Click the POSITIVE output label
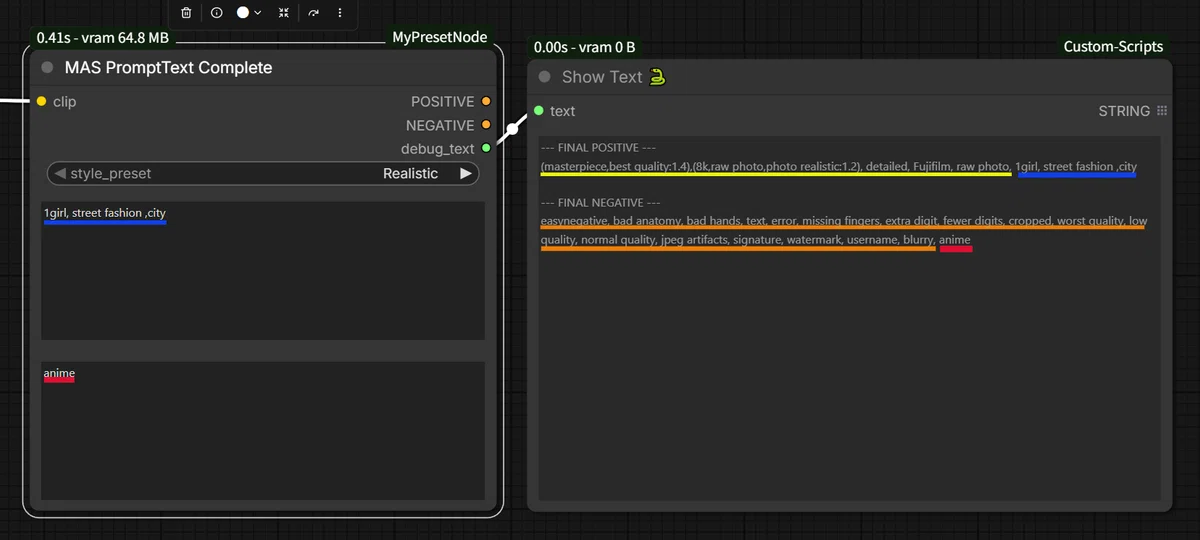The height and width of the screenshot is (540, 1200). (442, 101)
